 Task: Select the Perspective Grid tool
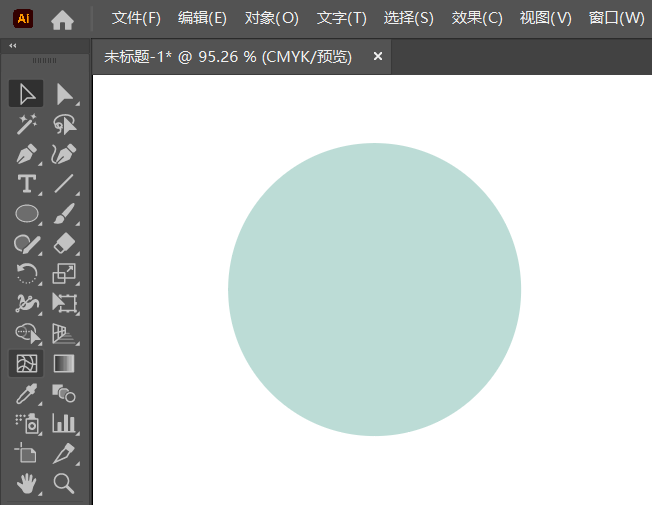pyautogui.click(x=64, y=334)
